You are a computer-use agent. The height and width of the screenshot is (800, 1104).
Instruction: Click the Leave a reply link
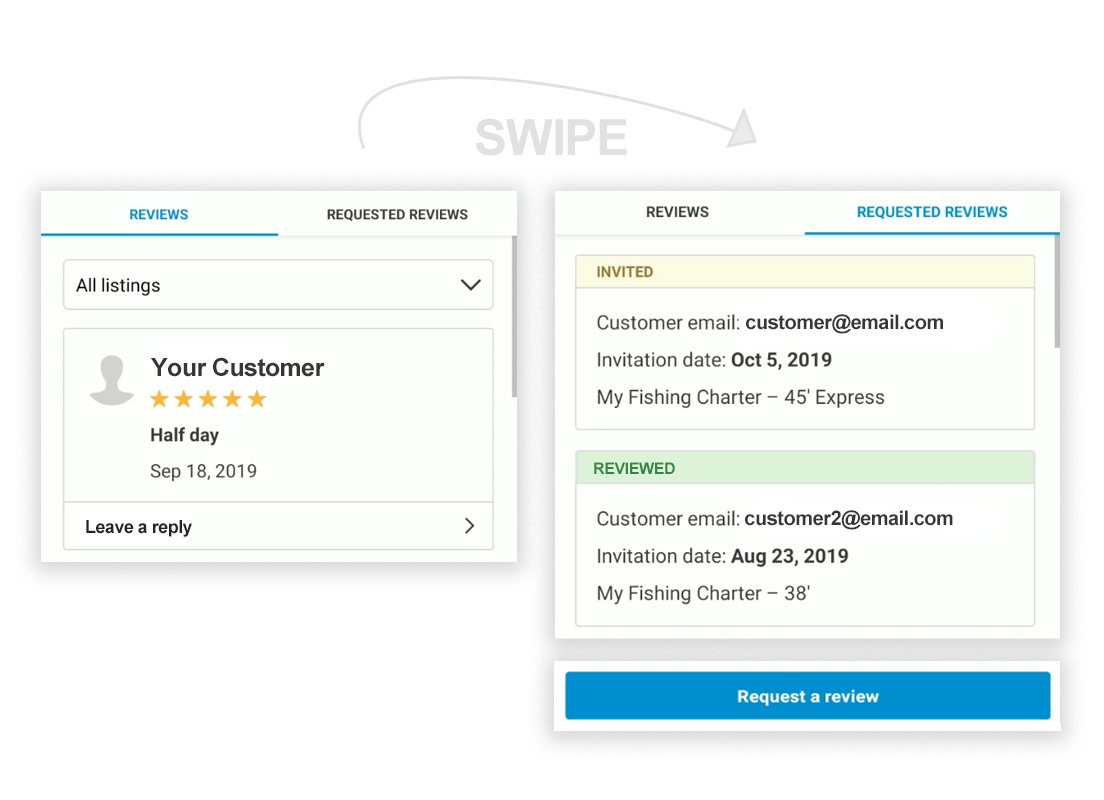coord(139,527)
